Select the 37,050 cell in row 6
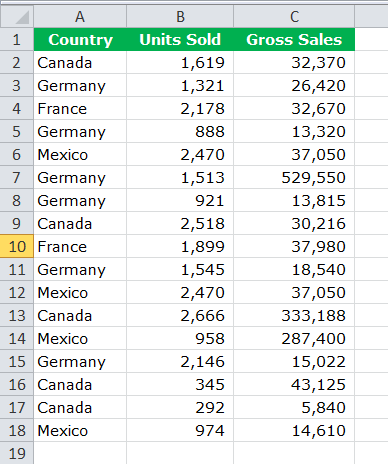 pos(294,154)
